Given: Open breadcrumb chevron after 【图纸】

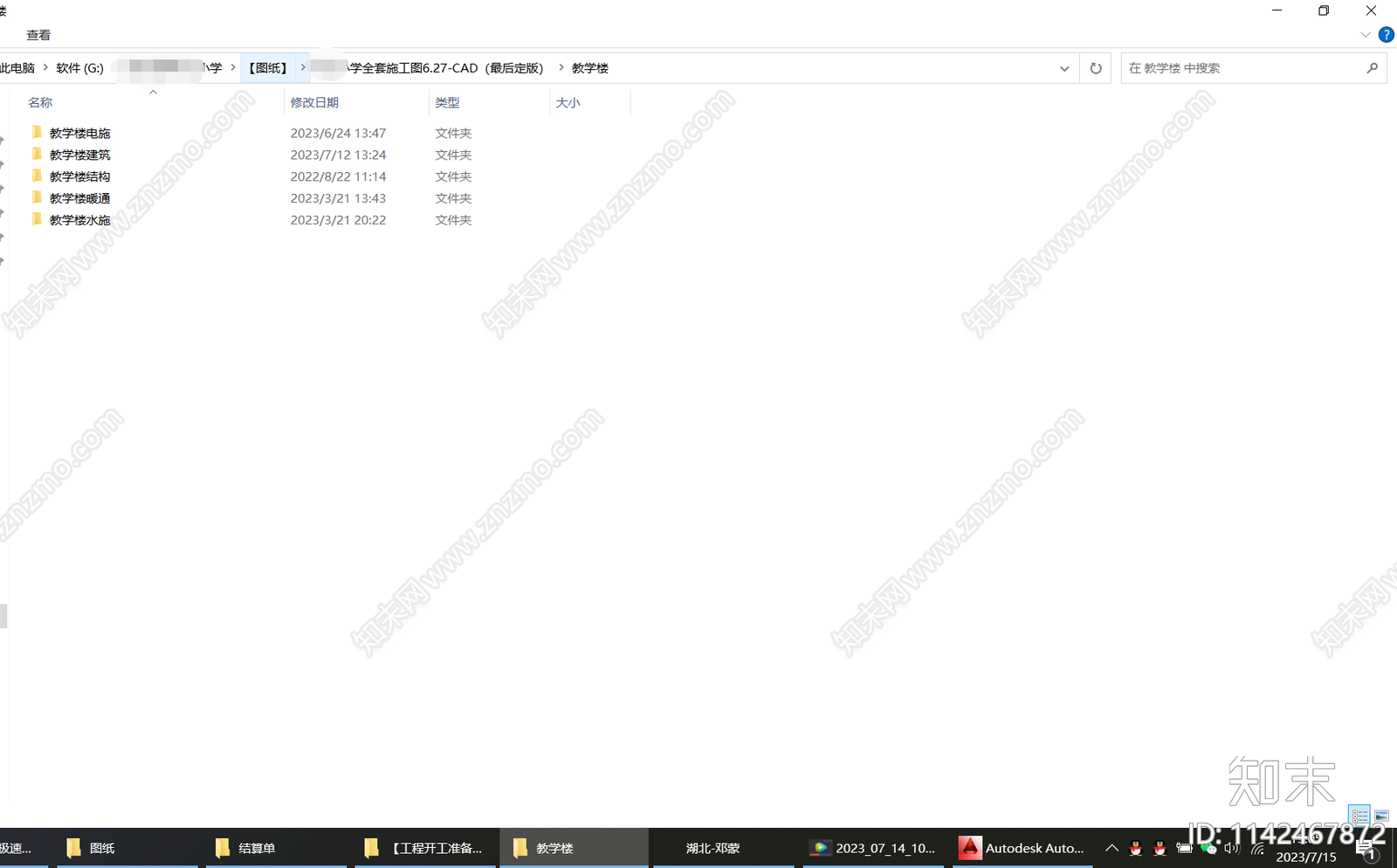Looking at the screenshot, I should click(303, 67).
